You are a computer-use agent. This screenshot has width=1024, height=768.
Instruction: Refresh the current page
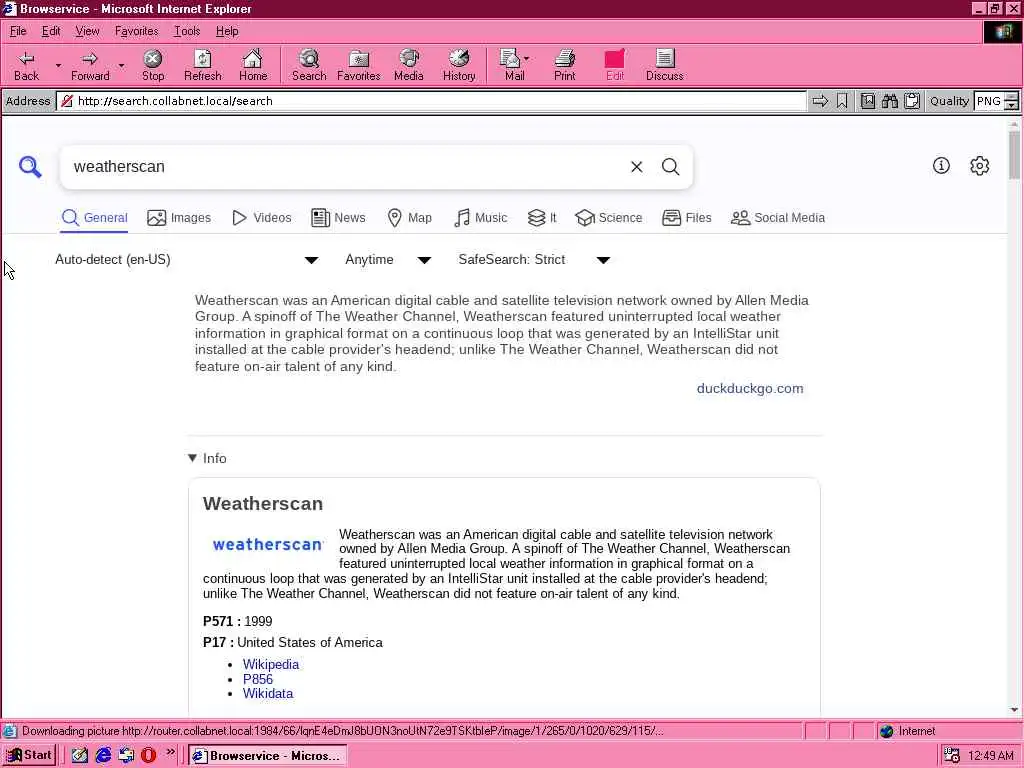click(202, 66)
